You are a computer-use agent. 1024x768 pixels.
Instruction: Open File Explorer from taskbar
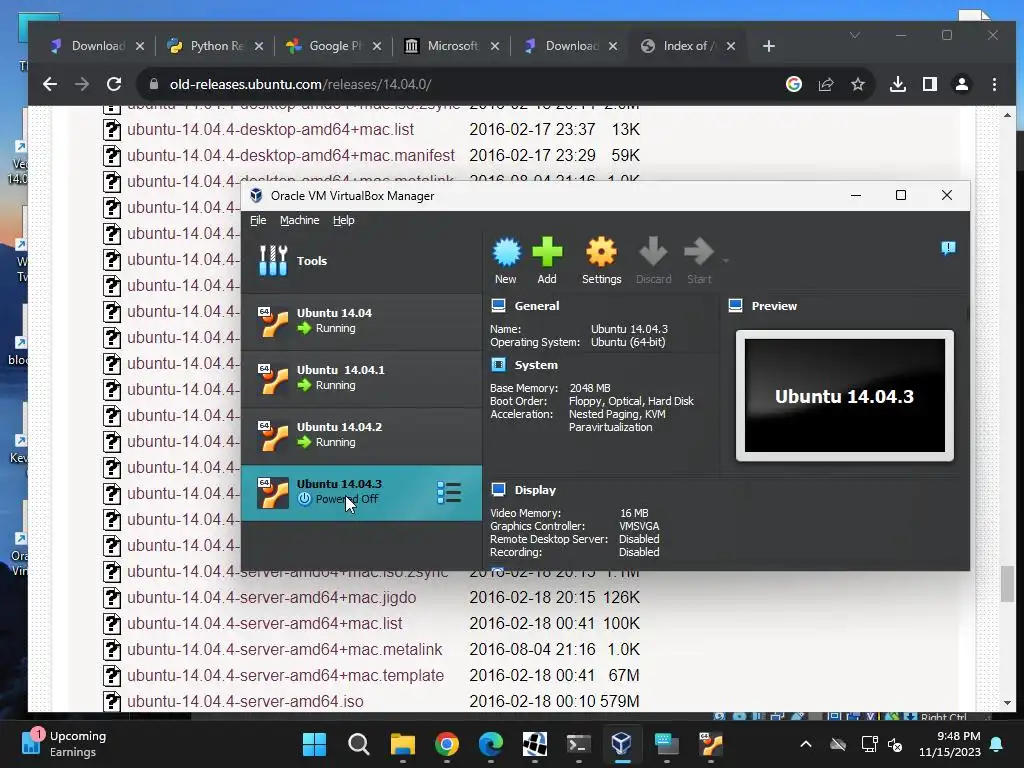point(402,744)
